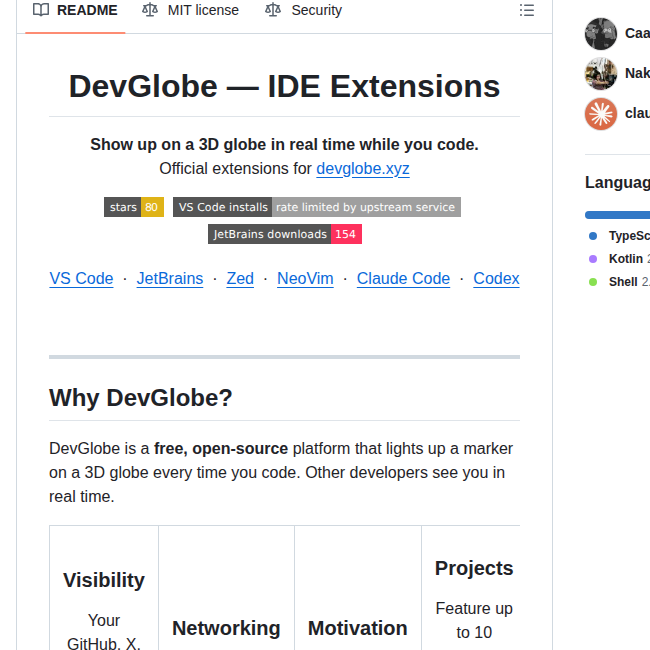Click 'Show up on a 3D globe' tagline
Viewport: 650px width, 650px height.
(284, 145)
